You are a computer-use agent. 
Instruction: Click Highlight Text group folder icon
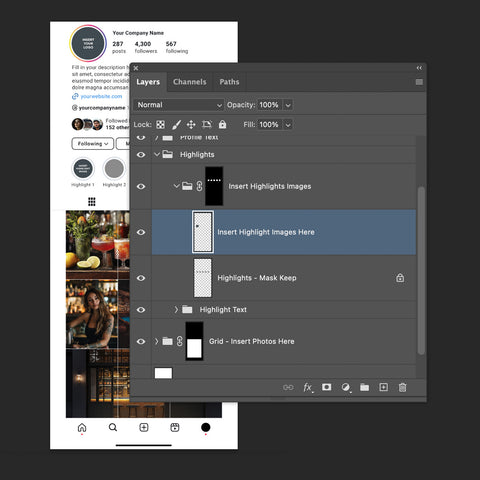pos(187,309)
